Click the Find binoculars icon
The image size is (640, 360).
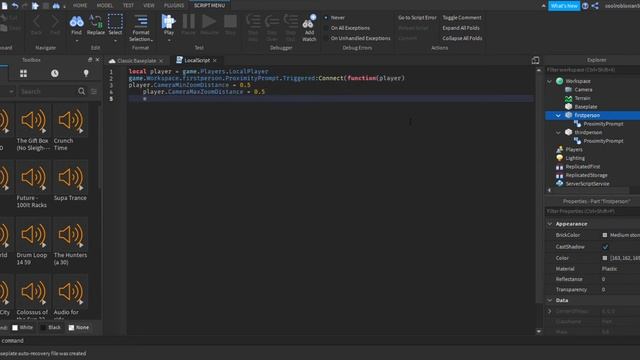pos(76,21)
